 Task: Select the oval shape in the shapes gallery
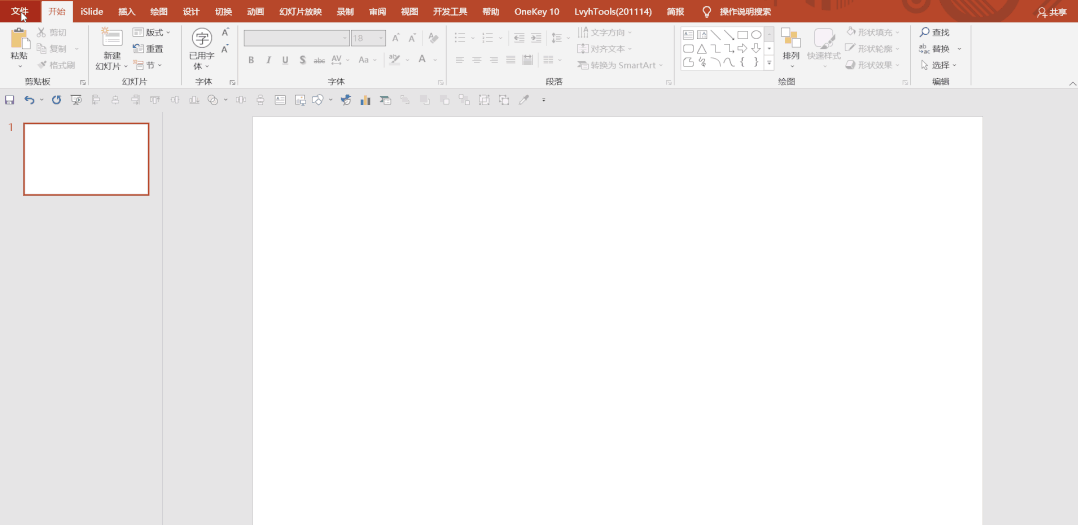[x=756, y=35]
